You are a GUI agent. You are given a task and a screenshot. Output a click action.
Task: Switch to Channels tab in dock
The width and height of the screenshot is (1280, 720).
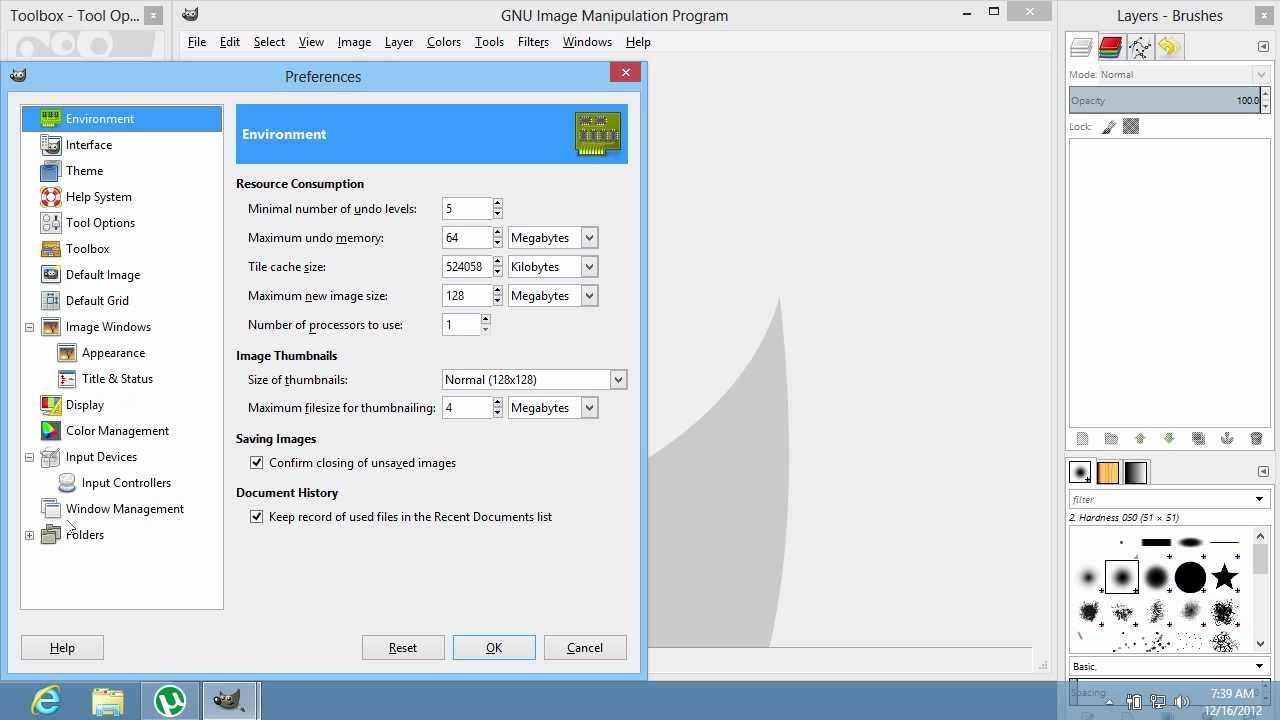coord(1110,47)
